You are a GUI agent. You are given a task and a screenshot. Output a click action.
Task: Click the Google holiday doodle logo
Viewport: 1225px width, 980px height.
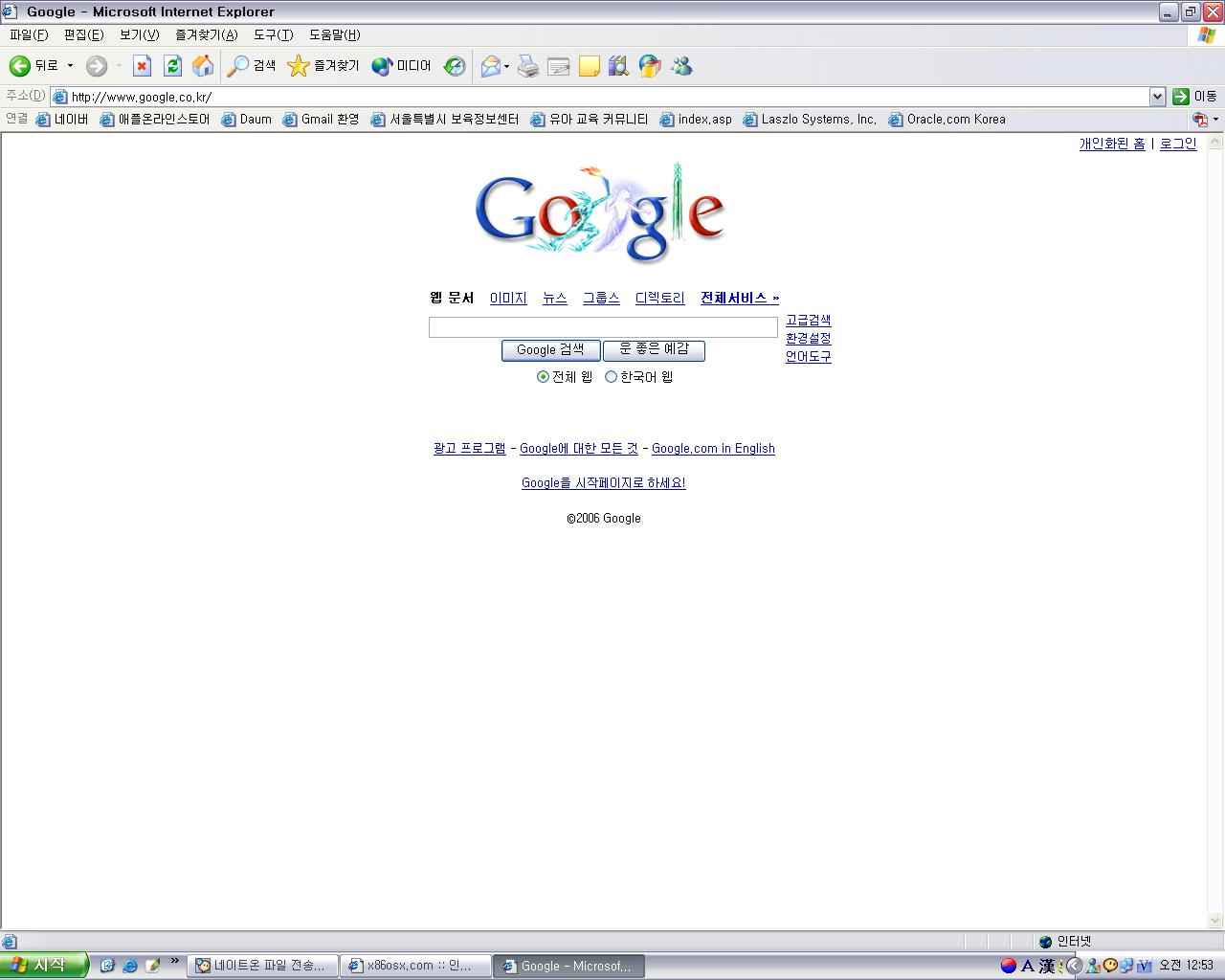[x=600, y=212]
